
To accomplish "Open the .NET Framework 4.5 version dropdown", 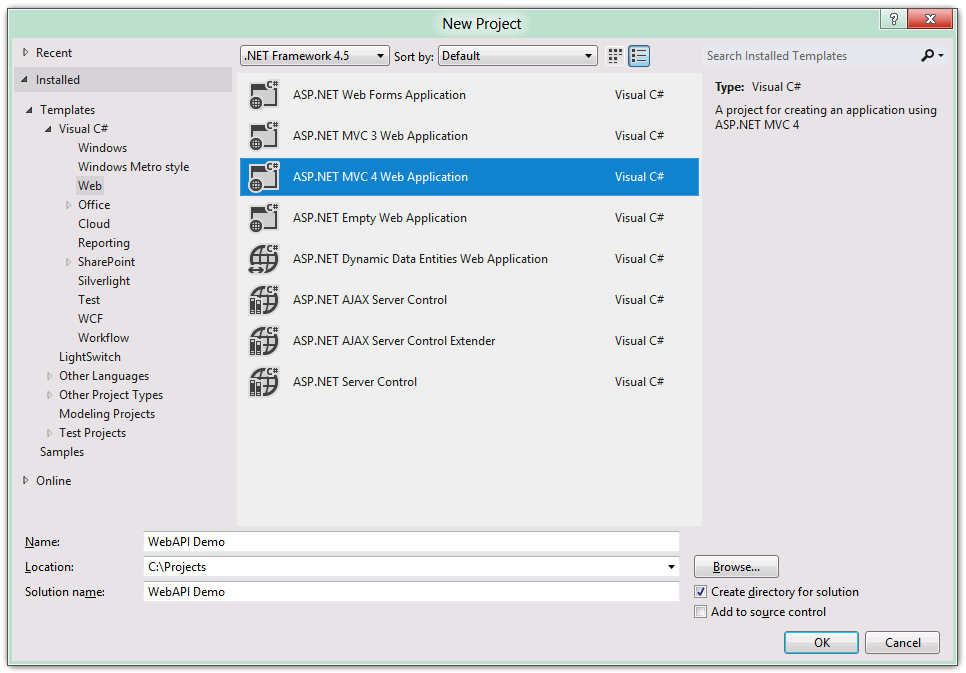I will (x=315, y=56).
